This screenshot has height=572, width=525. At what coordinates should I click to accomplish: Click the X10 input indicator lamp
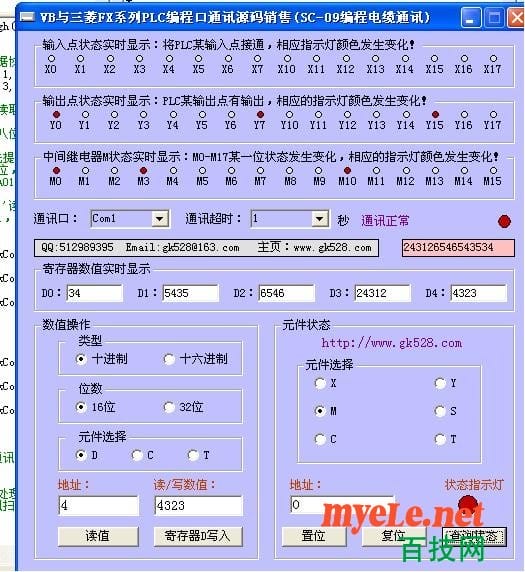coord(287,58)
